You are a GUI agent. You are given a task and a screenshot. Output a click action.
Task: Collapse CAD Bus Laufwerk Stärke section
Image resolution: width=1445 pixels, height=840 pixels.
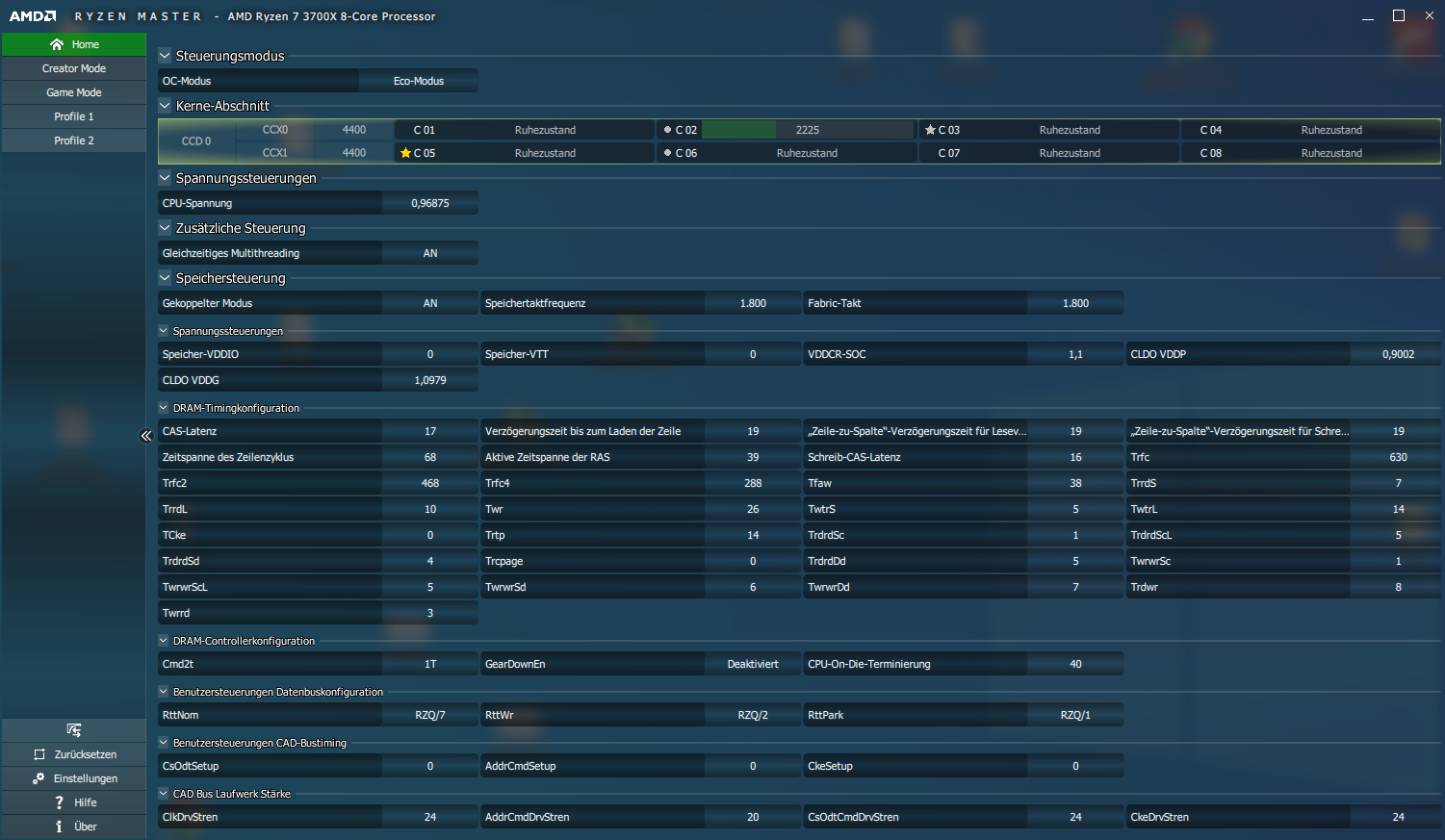164,794
